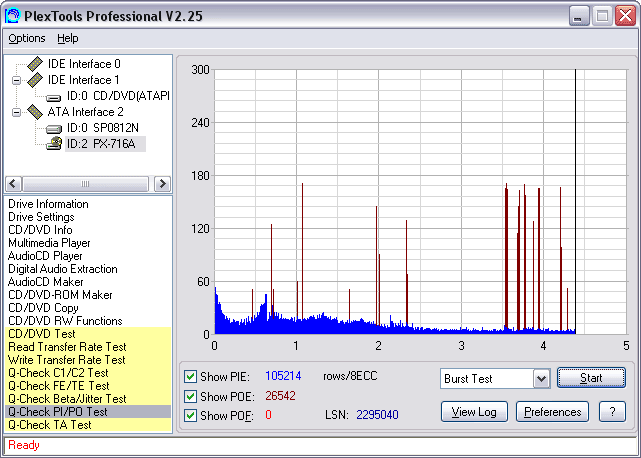The width and height of the screenshot is (641, 458).
Task: Minimize the PlexTools window
Action: [578, 16]
